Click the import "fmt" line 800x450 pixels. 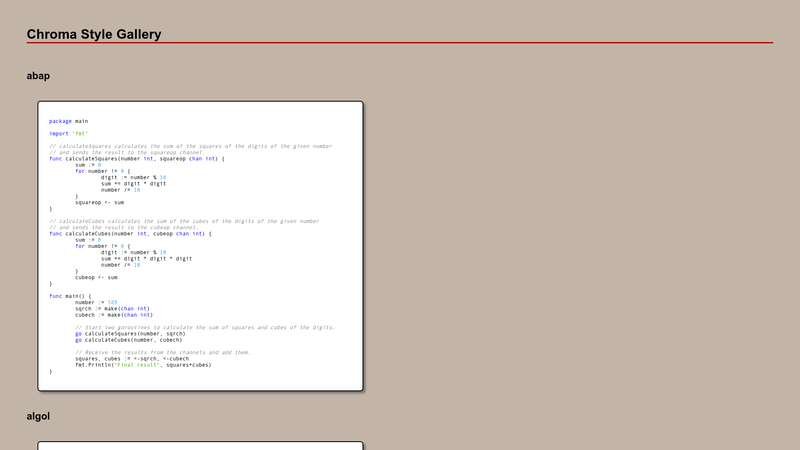68,134
